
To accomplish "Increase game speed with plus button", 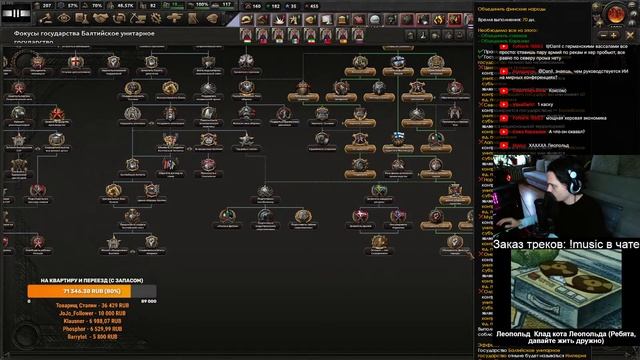I will click(613, 36).
